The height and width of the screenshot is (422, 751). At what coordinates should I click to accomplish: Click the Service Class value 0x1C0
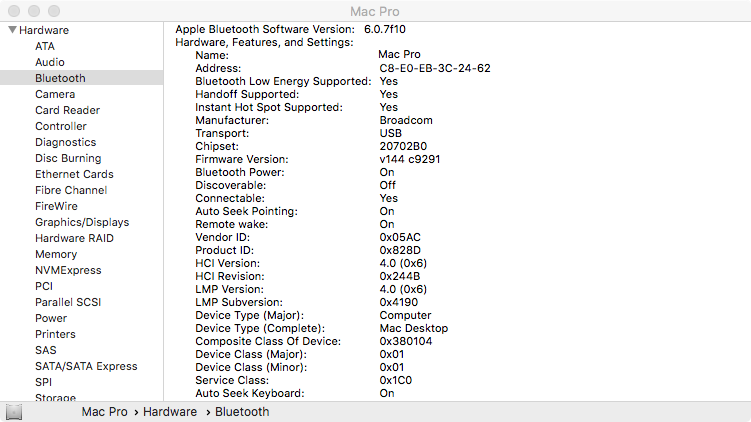tap(396, 380)
